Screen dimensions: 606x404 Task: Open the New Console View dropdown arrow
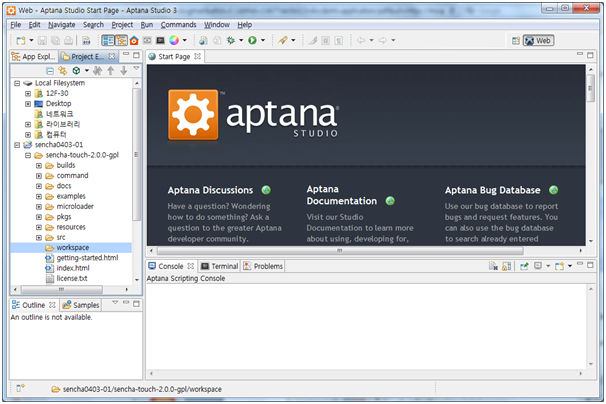coord(570,266)
